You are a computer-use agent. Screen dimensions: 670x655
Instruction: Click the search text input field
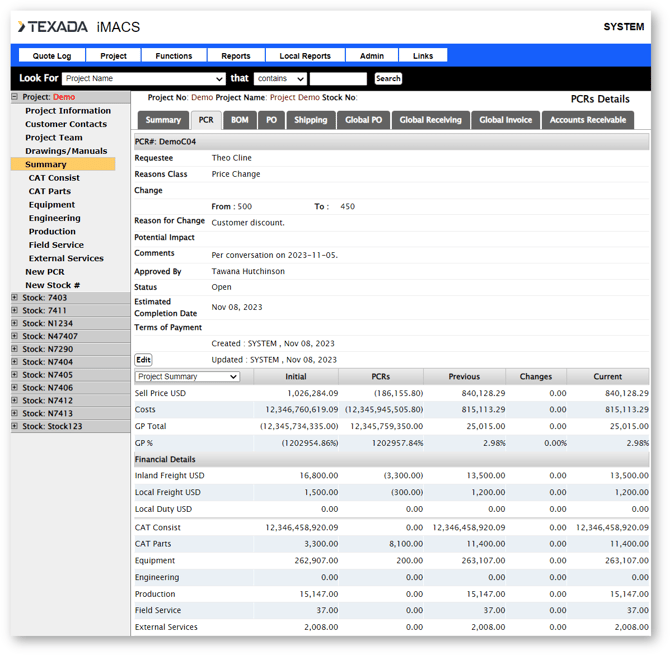[338, 79]
